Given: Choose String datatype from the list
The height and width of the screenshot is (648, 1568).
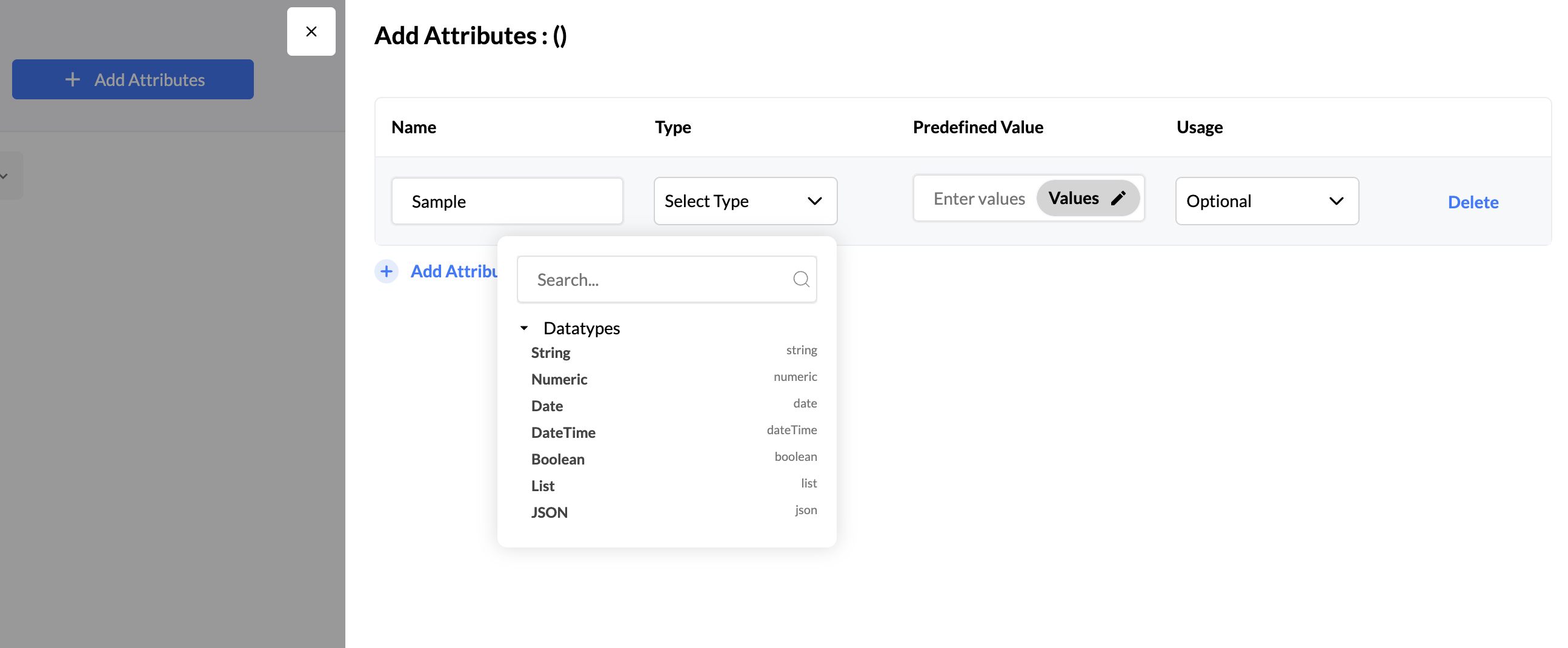Looking at the screenshot, I should [x=551, y=353].
